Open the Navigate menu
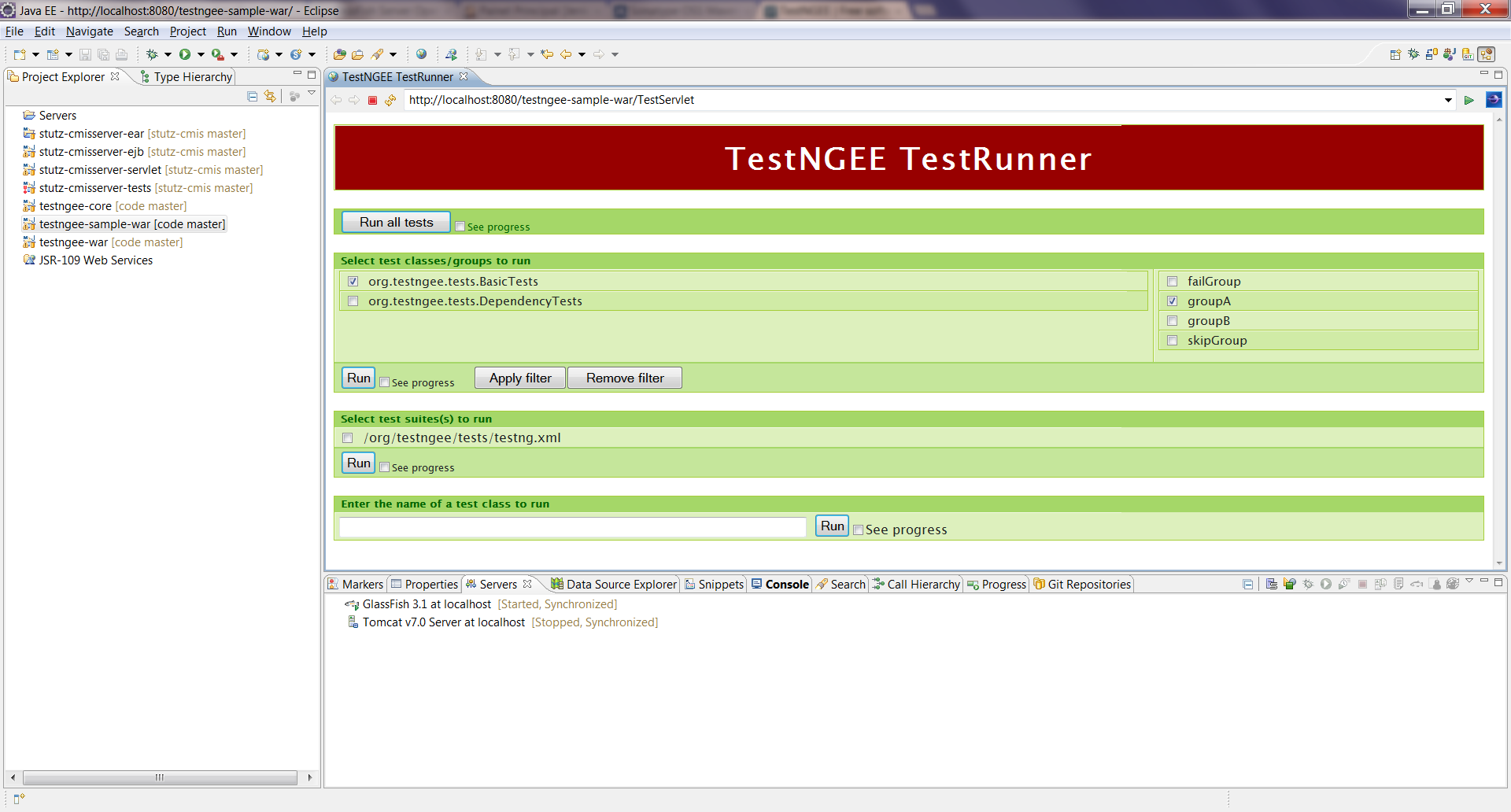Screen dimensions: 1511x812 pyautogui.click(x=89, y=31)
